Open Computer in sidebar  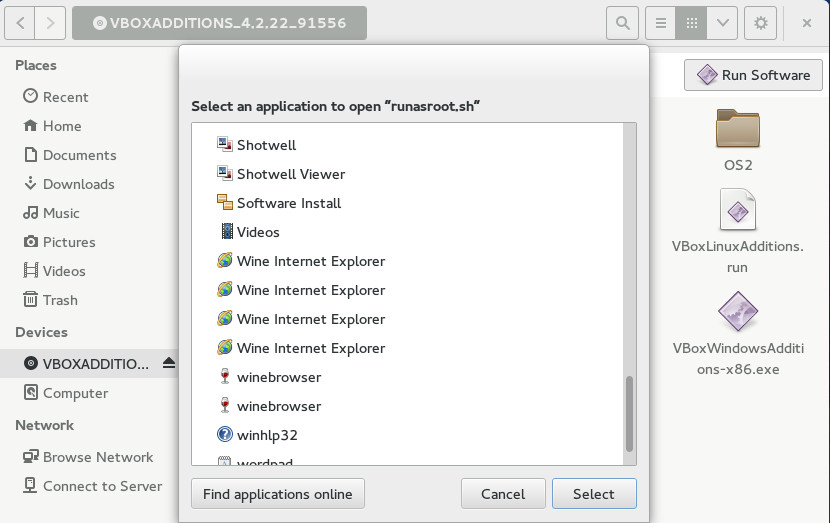coord(89,393)
